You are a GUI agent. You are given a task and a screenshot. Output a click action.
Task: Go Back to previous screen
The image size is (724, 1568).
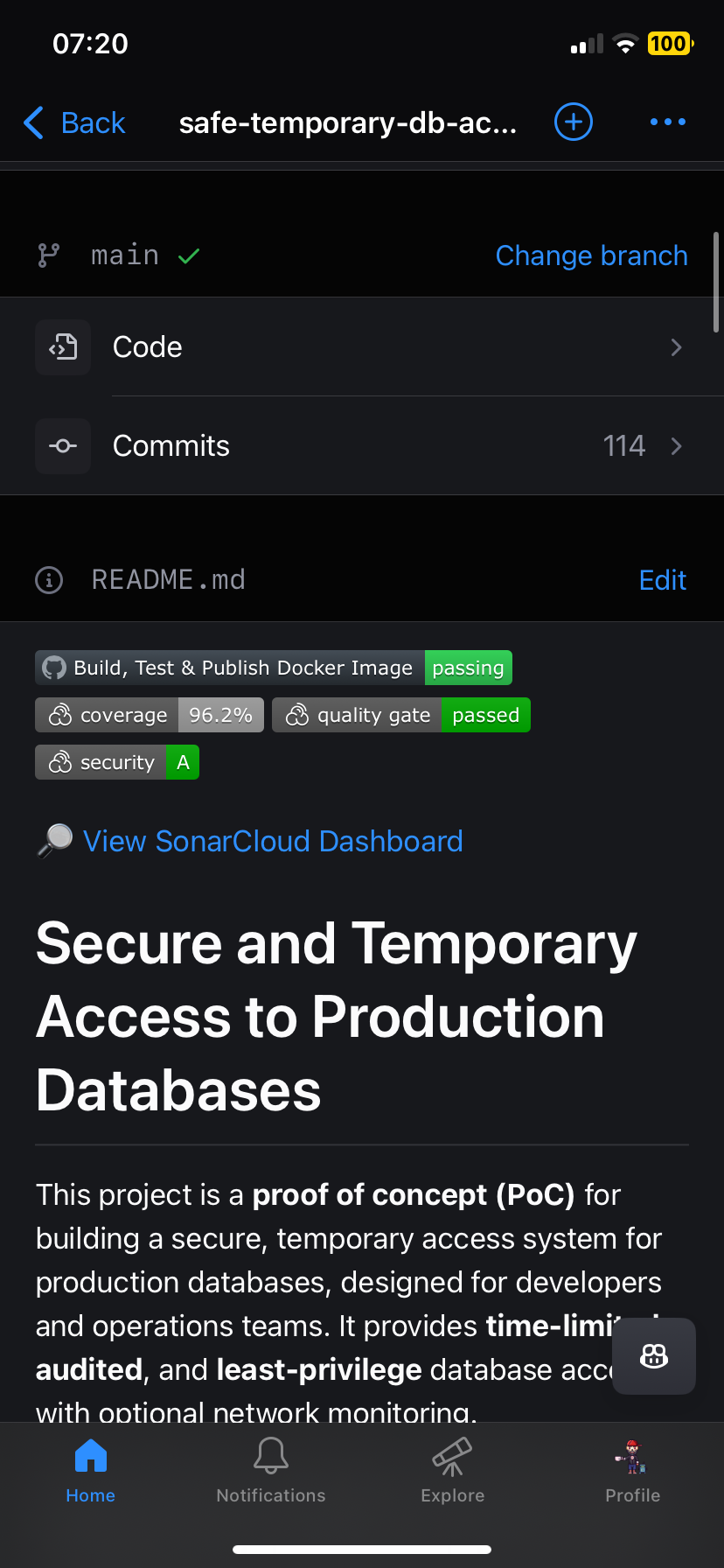pos(74,122)
